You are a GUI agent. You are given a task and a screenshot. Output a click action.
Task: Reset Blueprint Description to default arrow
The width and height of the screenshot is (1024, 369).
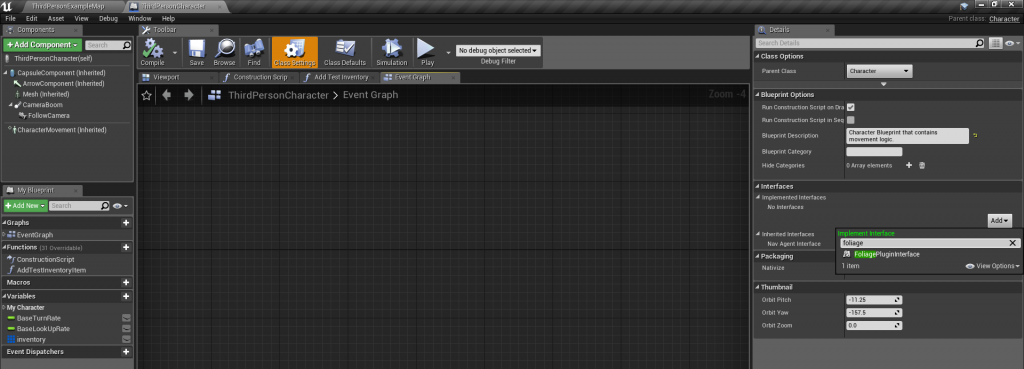click(x=975, y=135)
